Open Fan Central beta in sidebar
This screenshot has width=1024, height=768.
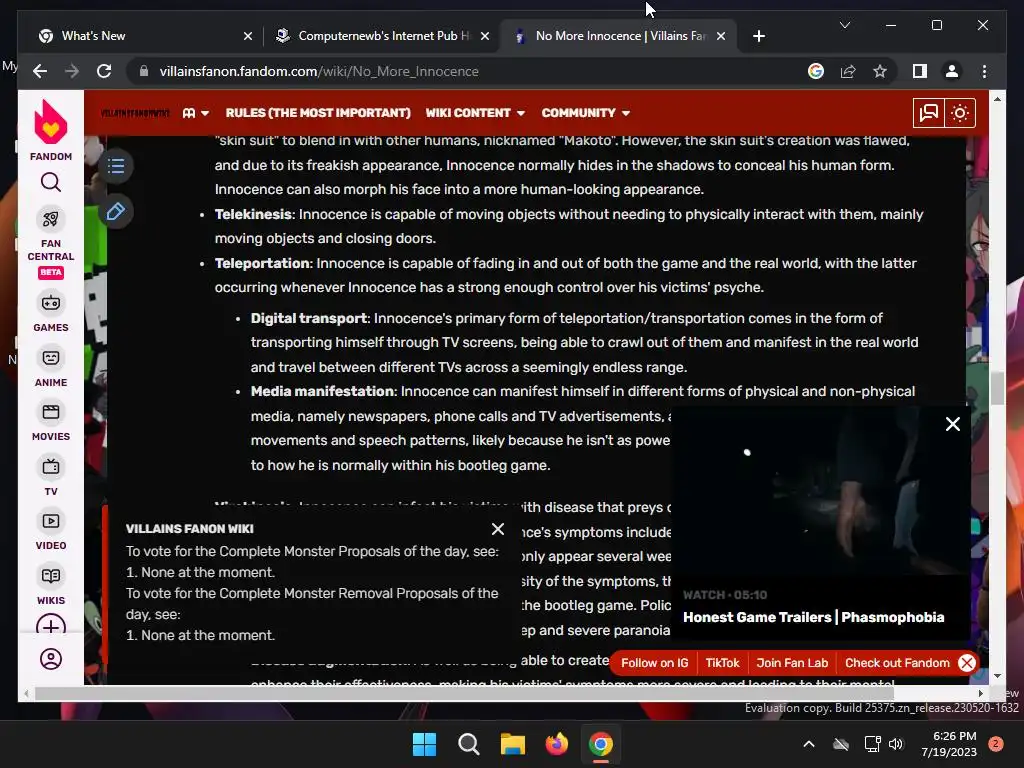(50, 244)
